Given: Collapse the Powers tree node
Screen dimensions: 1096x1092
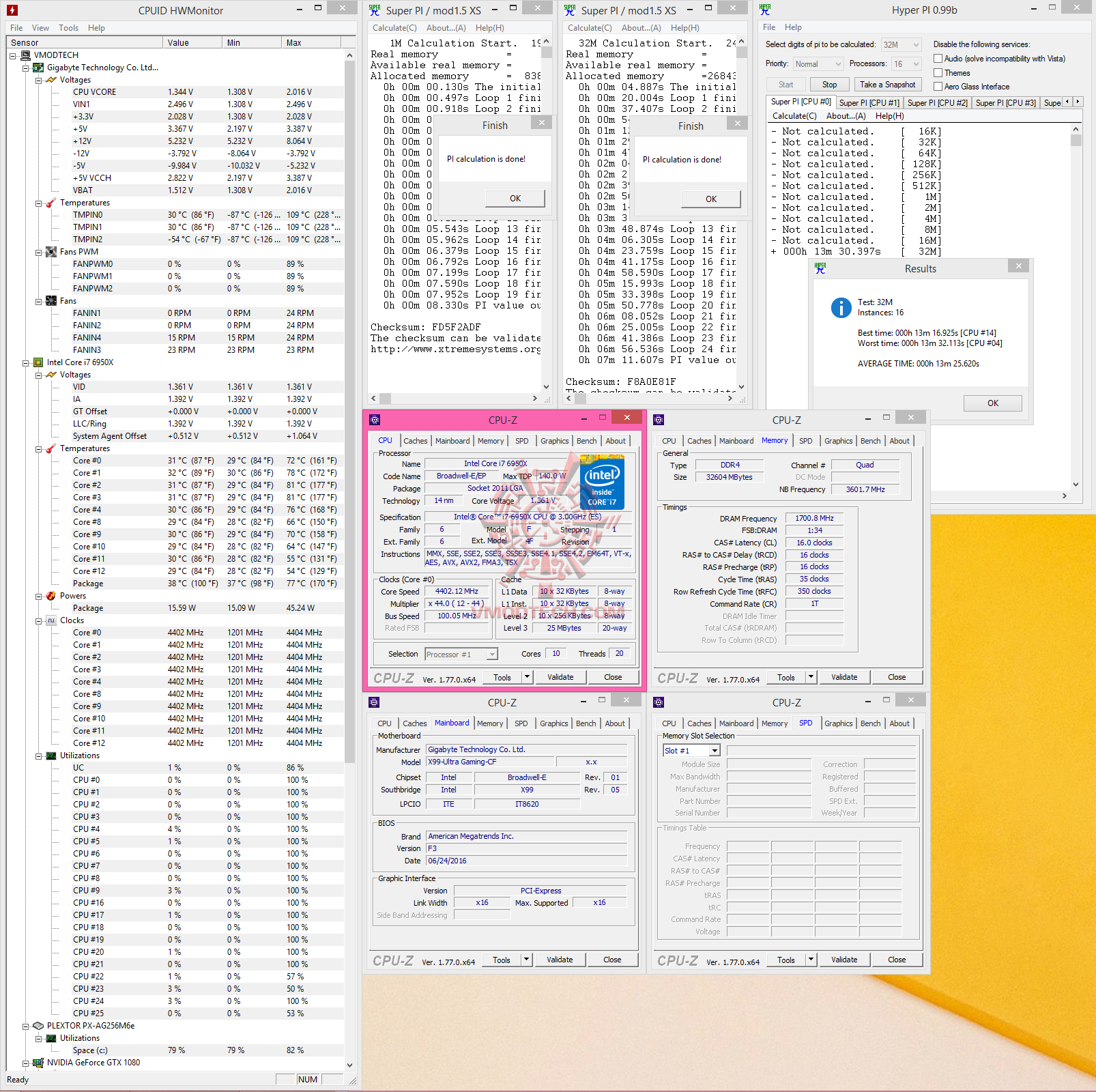Looking at the screenshot, I should click(x=39, y=596).
